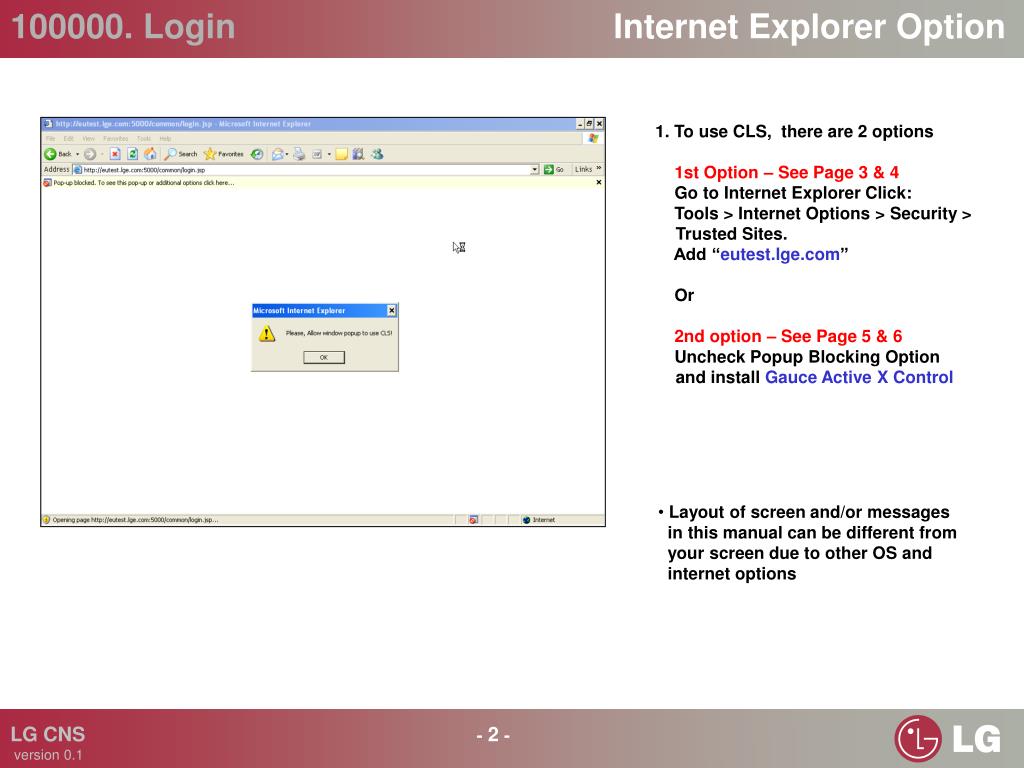The width and height of the screenshot is (1024, 768).
Task: Click the red "2nd option – See Page 5 & 6" text
Action: [788, 336]
